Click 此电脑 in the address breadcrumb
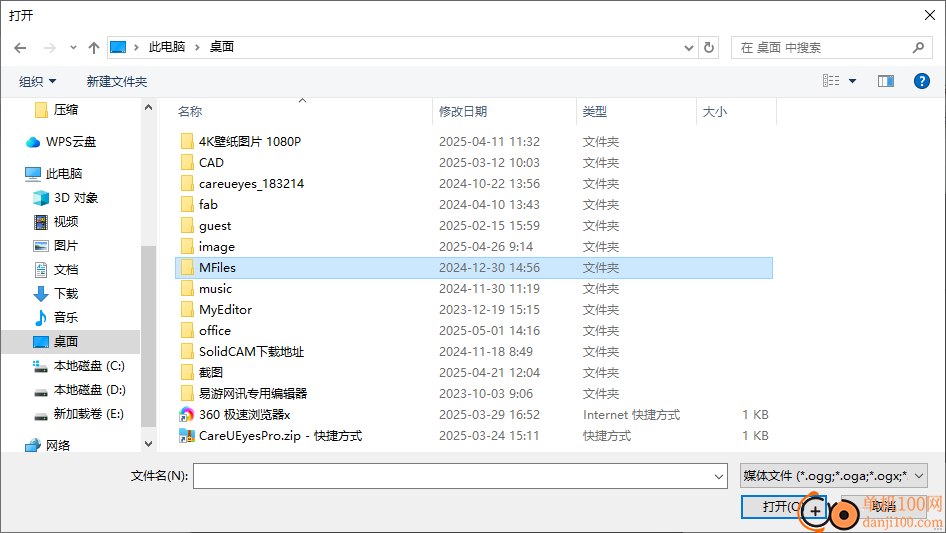 coord(167,47)
